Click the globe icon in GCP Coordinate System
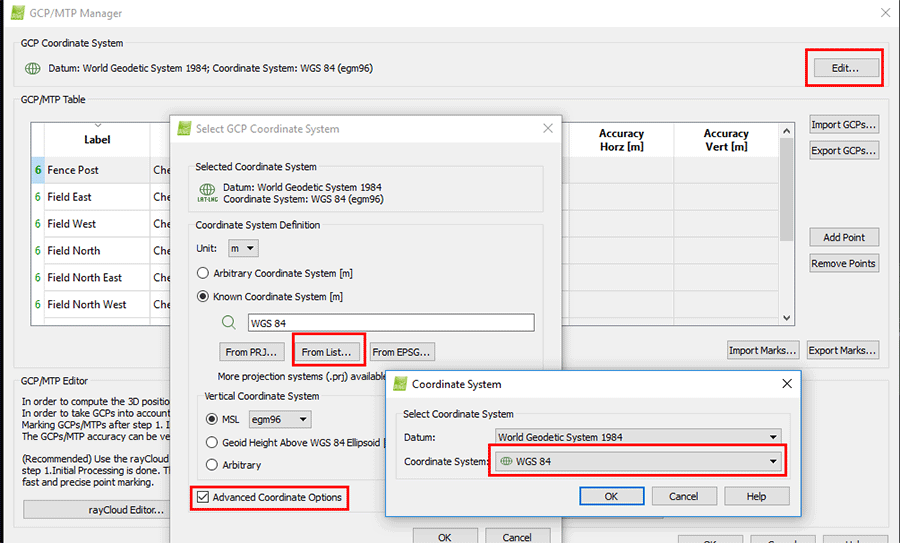Image resolution: width=900 pixels, height=543 pixels. (33, 68)
